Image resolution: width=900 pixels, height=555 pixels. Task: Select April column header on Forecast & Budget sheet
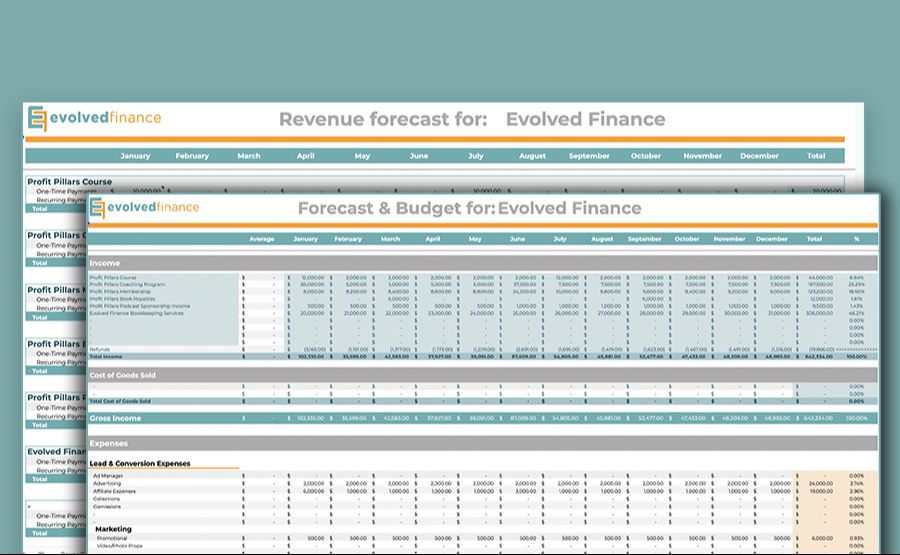tap(433, 239)
